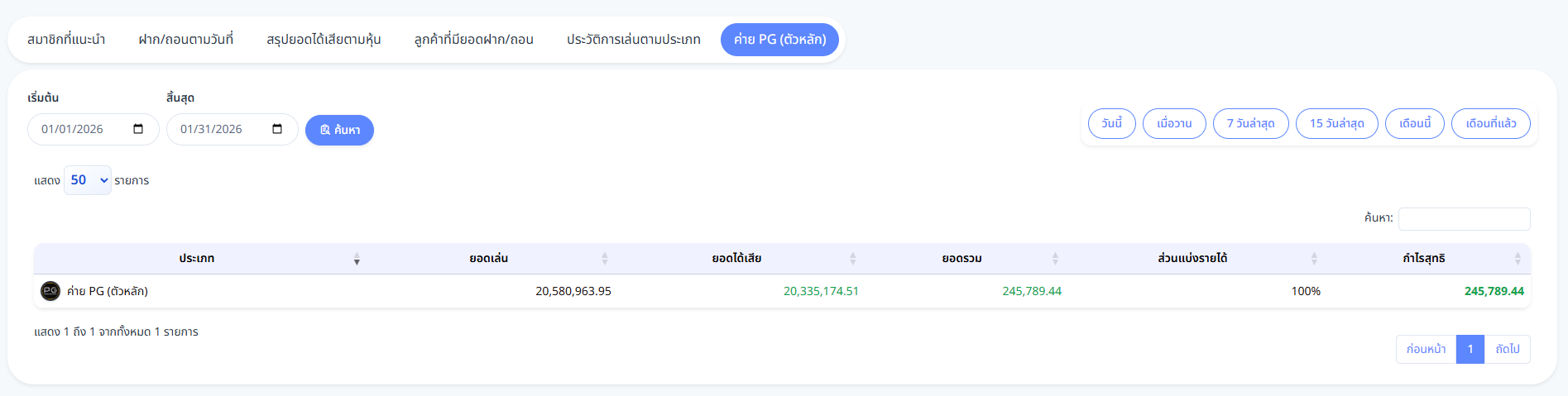The image size is (1568, 396).
Task: Click the PG provider logo in the row
Action: point(50,291)
